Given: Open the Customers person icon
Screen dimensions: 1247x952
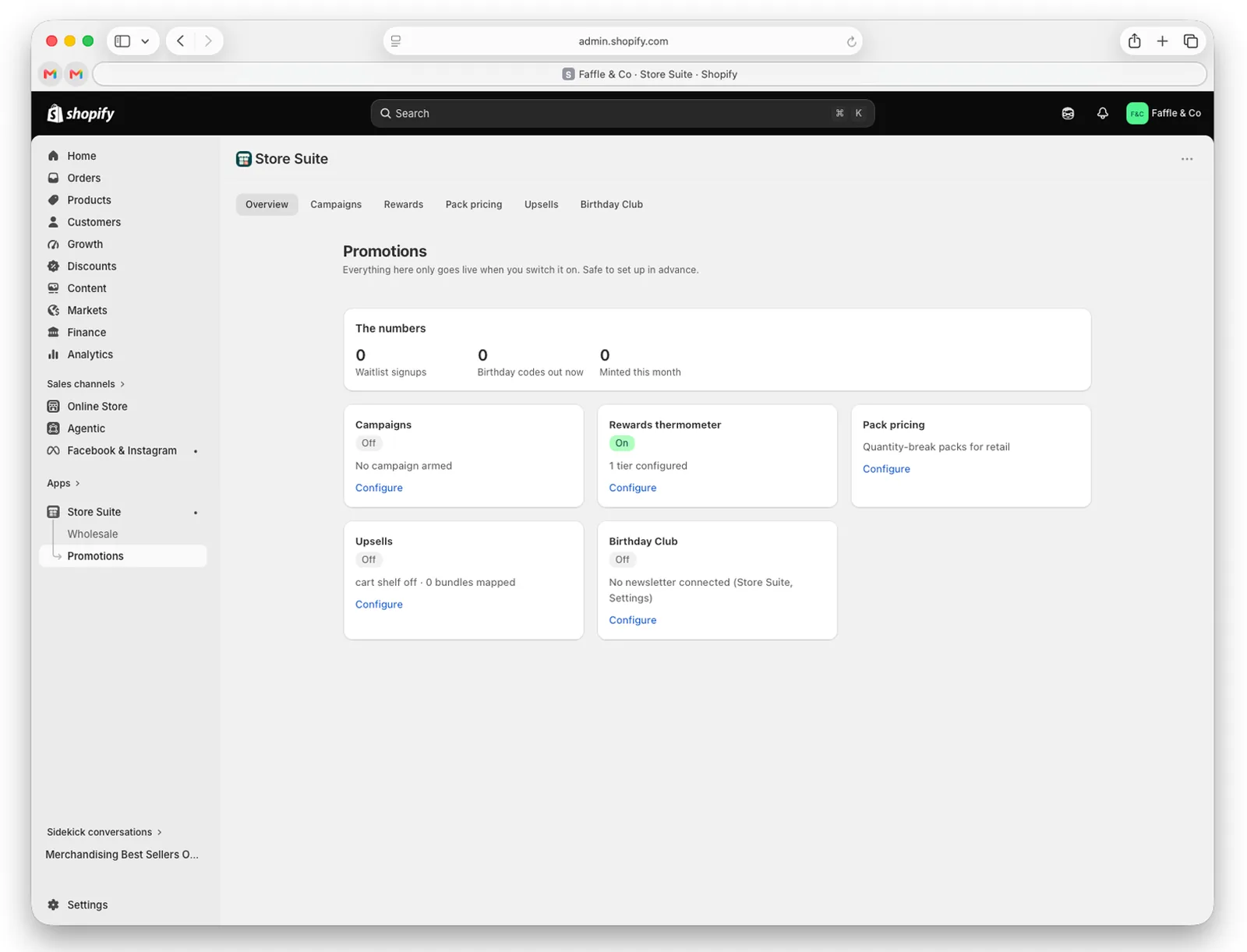Looking at the screenshot, I should 53,222.
